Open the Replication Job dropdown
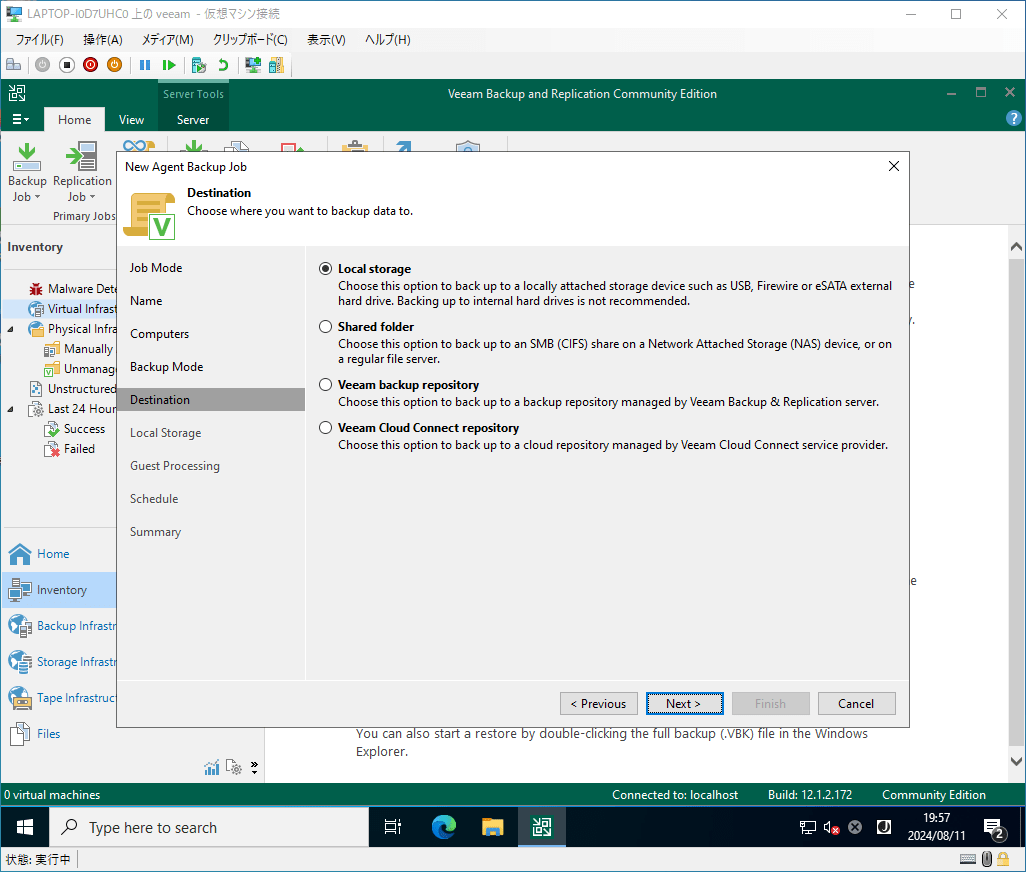This screenshot has height=872, width=1026. (82, 173)
